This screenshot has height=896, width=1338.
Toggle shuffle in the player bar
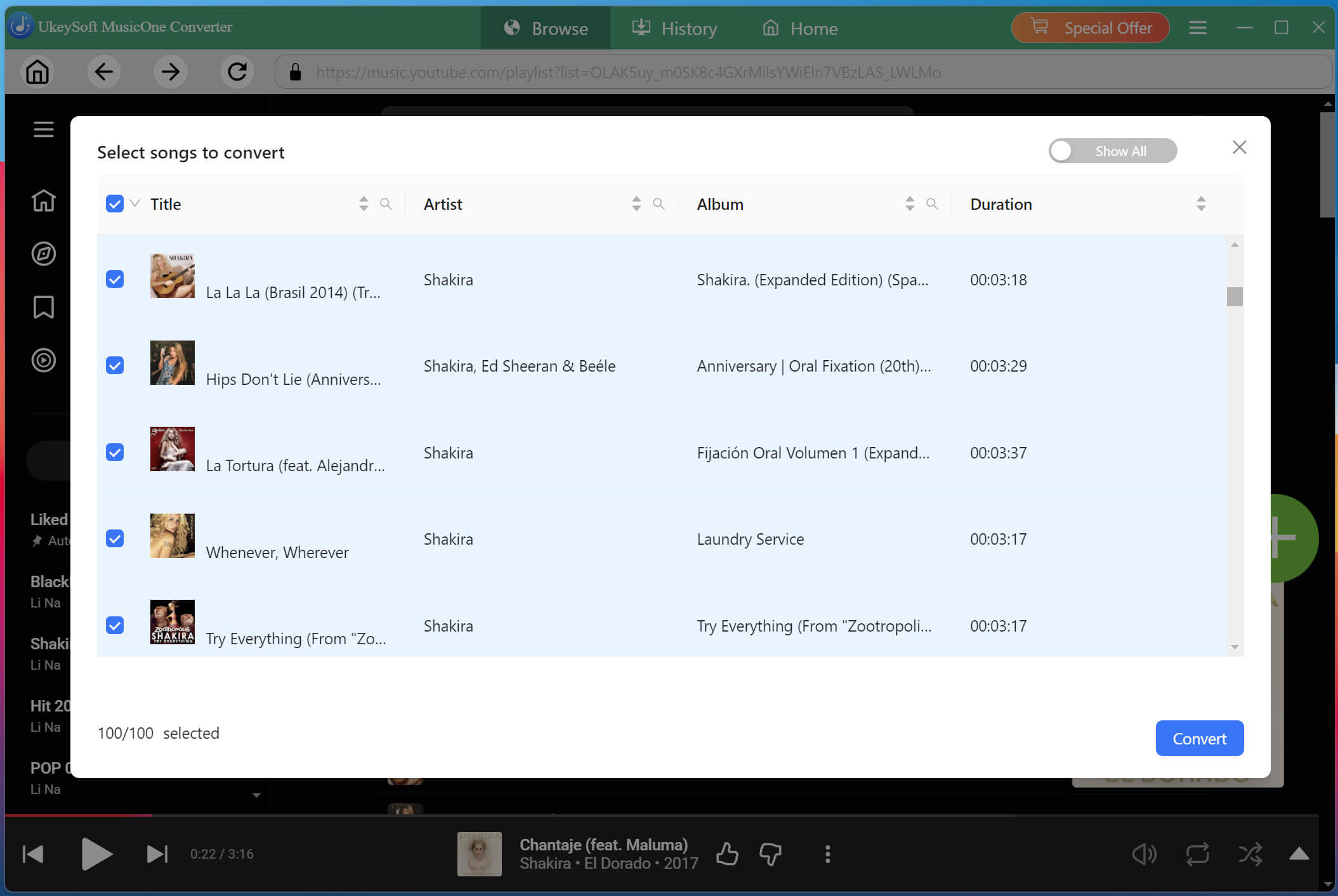click(1250, 854)
